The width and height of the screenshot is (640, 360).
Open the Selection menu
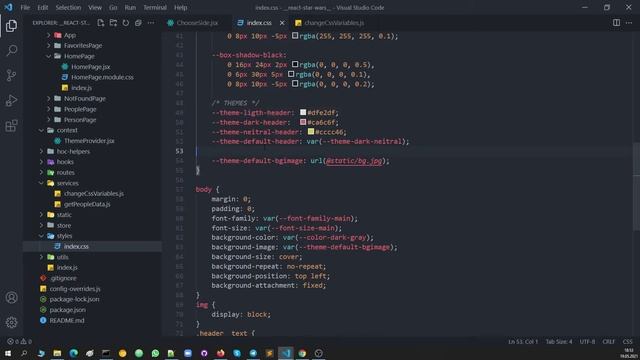[68, 7]
